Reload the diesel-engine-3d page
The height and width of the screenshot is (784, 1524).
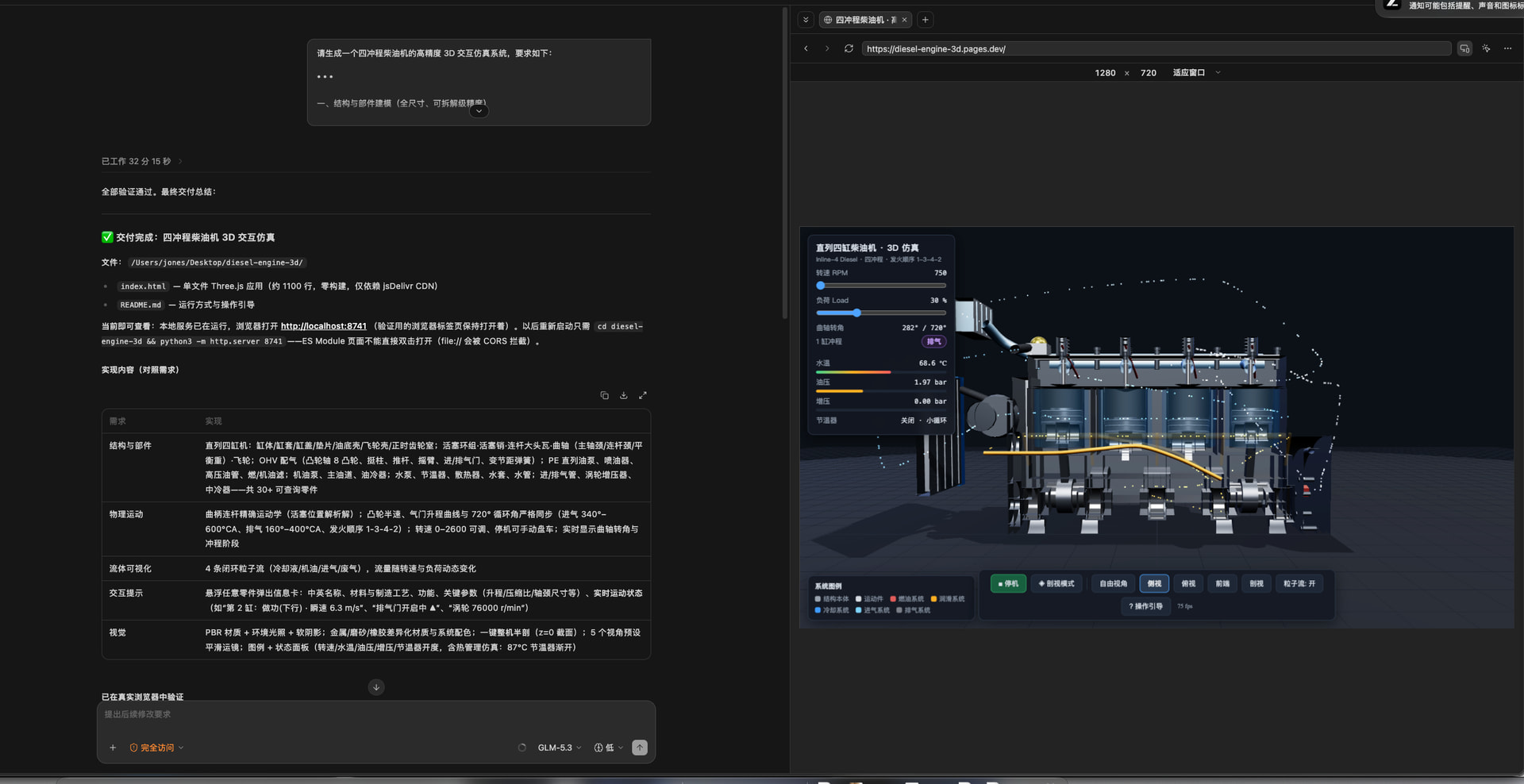click(849, 48)
